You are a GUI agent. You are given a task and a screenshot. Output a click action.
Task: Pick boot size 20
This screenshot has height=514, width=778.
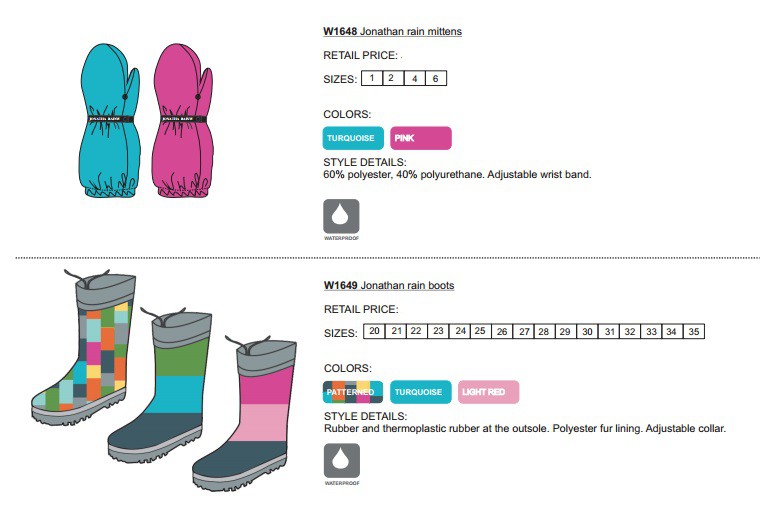coord(374,331)
